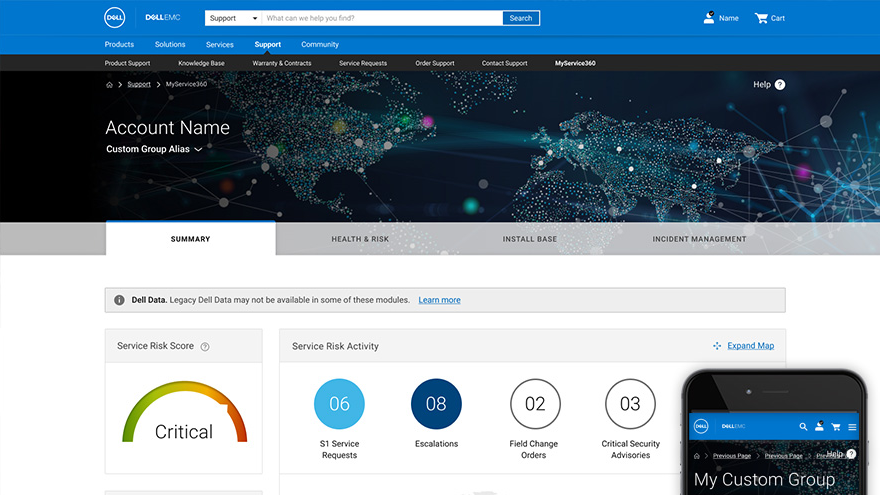This screenshot has width=880, height=495.
Task: Go to Product Support submenu
Action: click(x=127, y=63)
